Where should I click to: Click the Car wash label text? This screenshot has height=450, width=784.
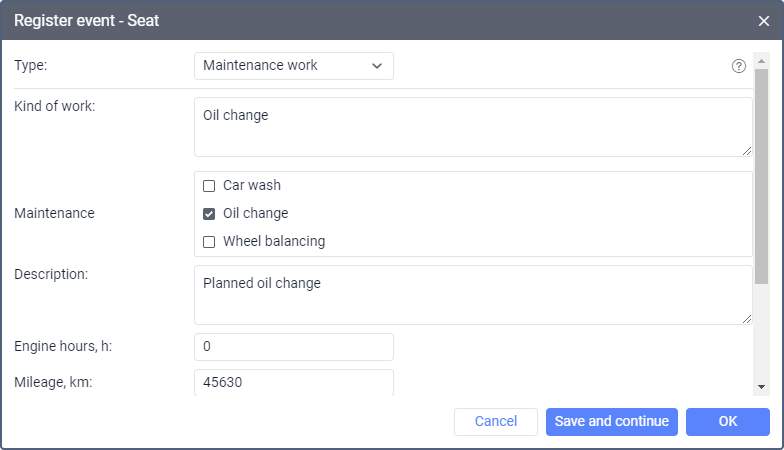click(251, 186)
